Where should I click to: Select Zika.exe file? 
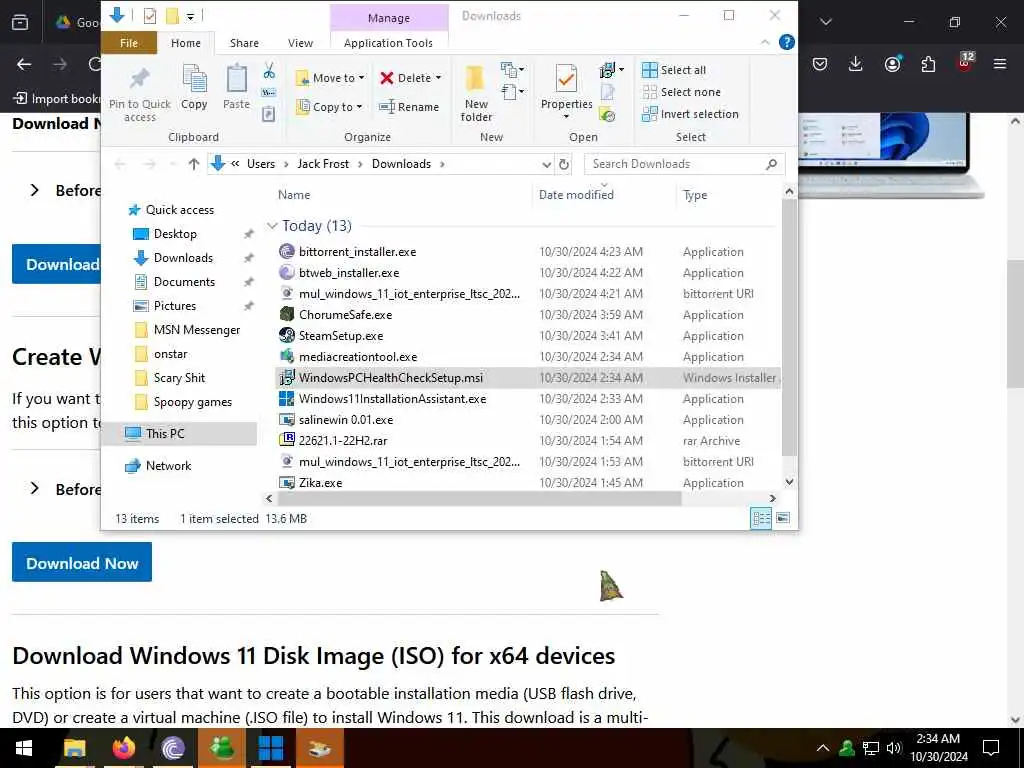point(320,483)
